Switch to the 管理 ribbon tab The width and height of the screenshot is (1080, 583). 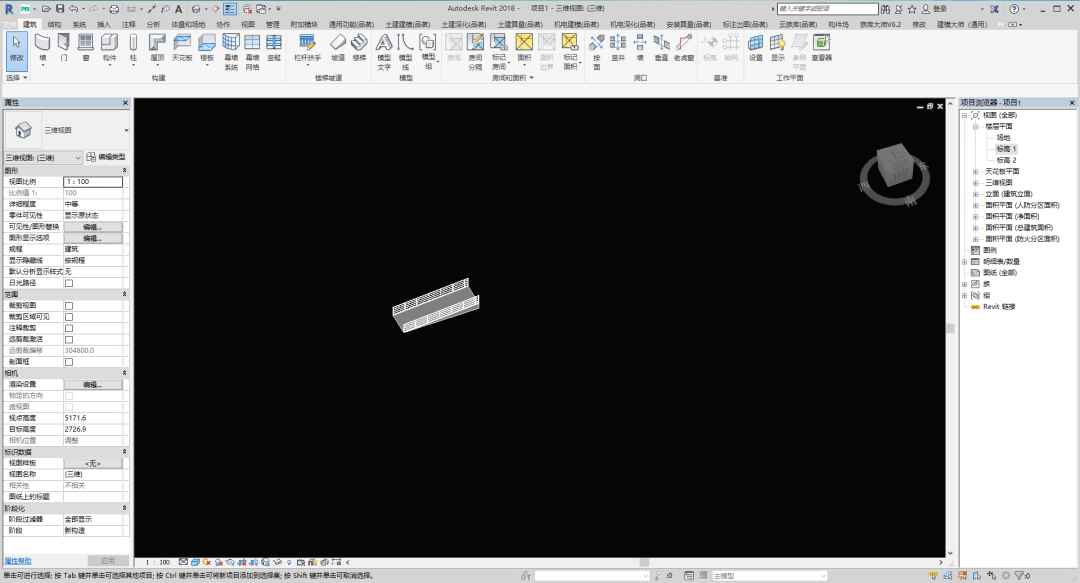coord(273,24)
